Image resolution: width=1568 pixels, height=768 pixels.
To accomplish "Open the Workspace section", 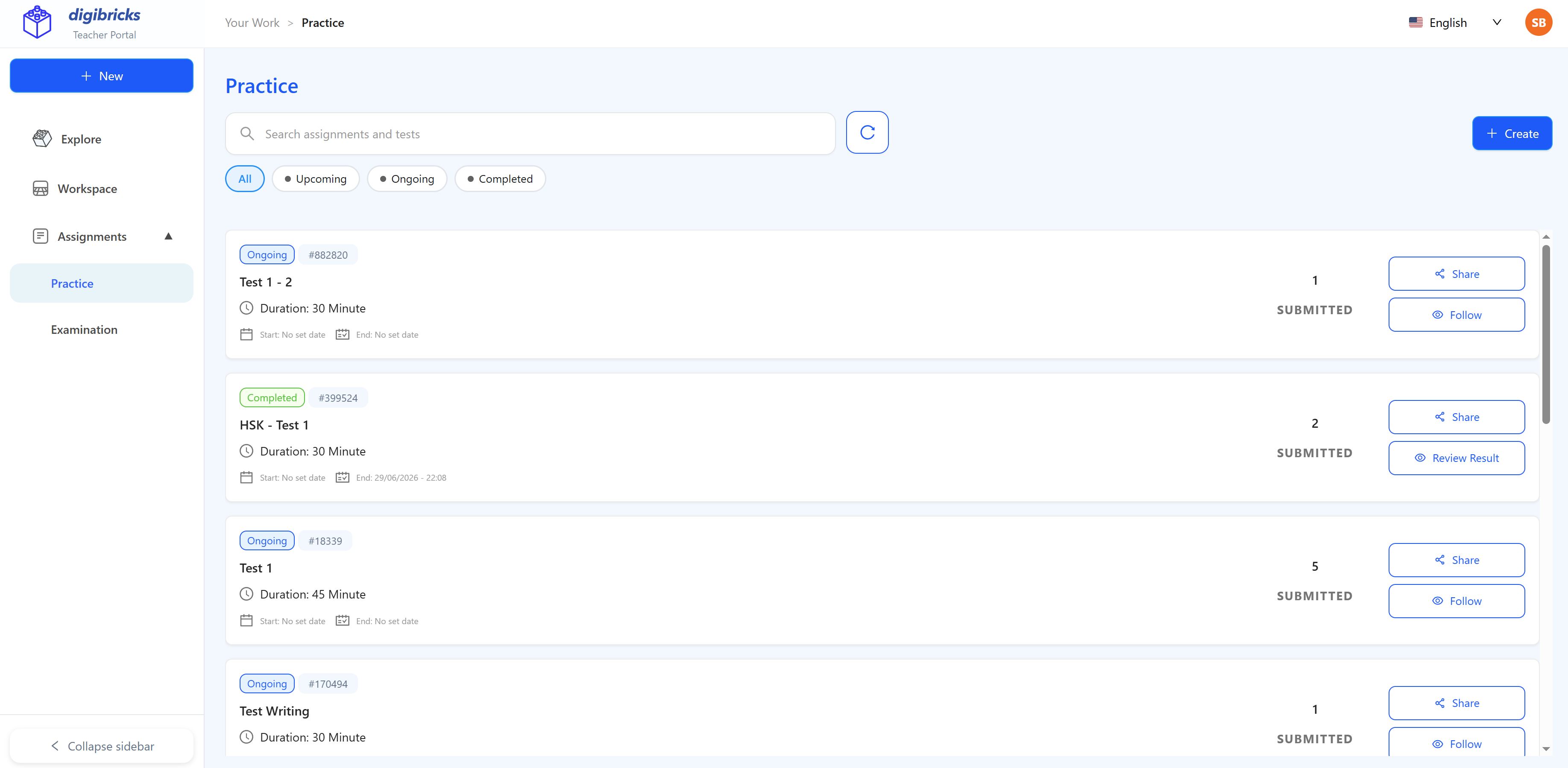I will [x=74, y=189].
